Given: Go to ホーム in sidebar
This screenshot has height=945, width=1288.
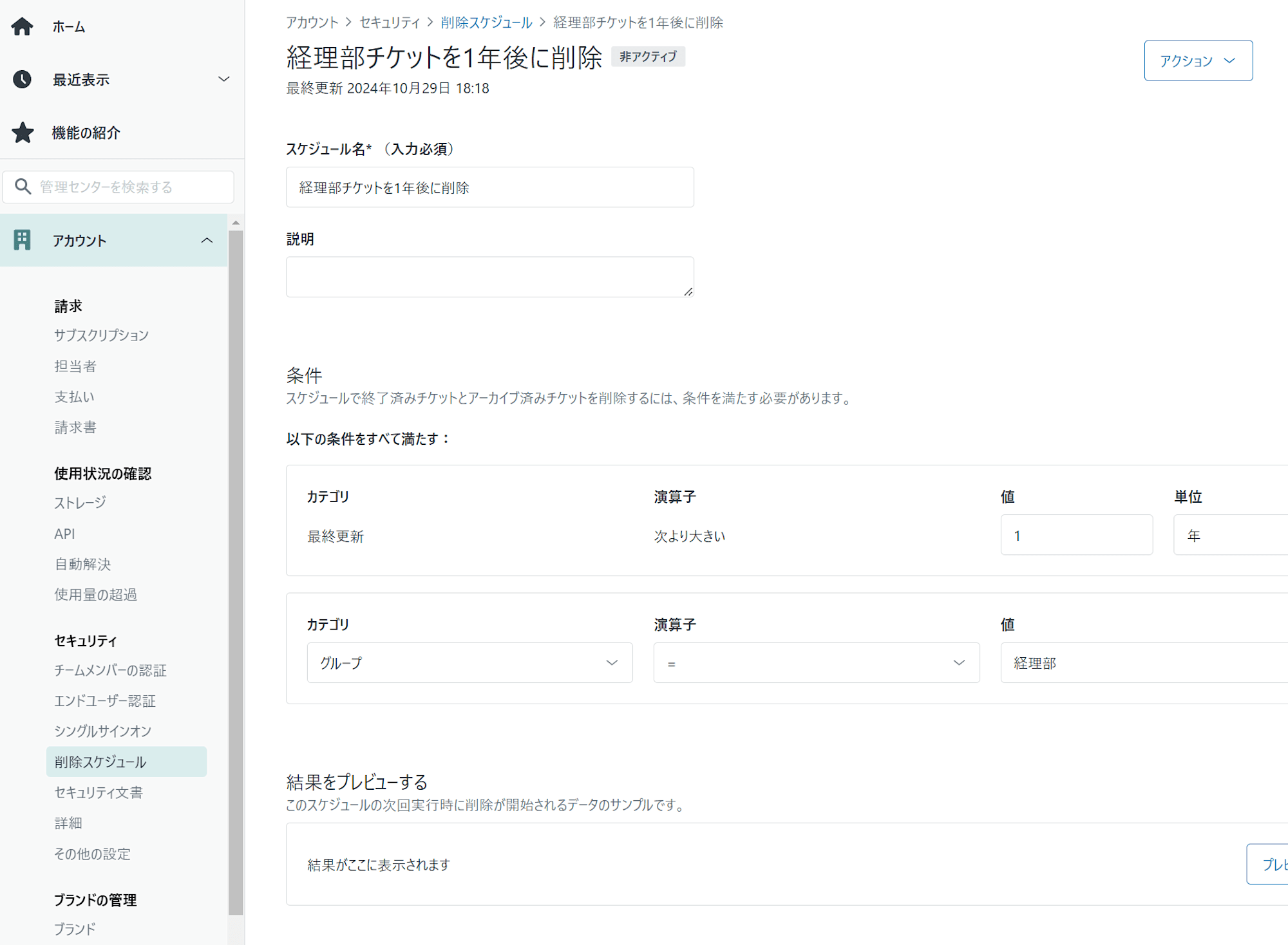Looking at the screenshot, I should (x=69, y=26).
